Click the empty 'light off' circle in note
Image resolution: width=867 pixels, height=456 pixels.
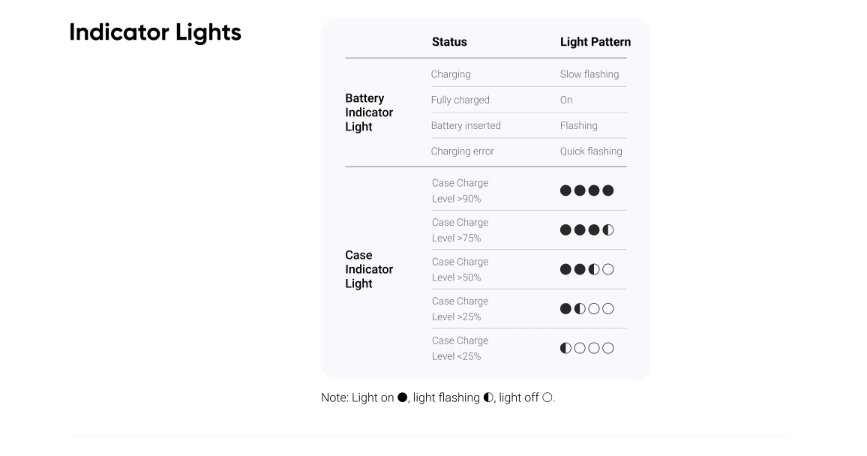(547, 397)
